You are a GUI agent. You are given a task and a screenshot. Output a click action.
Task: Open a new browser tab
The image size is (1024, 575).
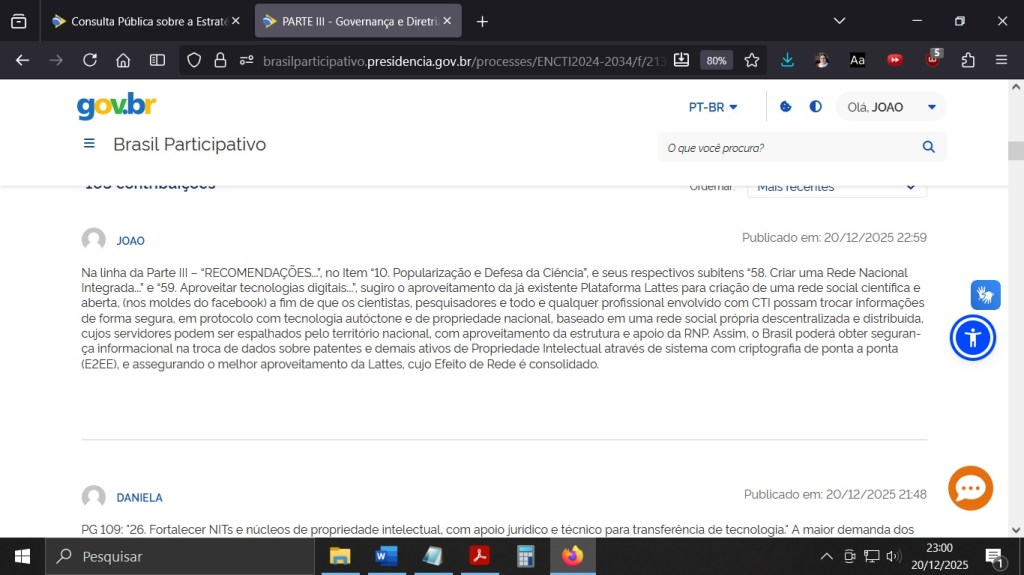coord(482,21)
